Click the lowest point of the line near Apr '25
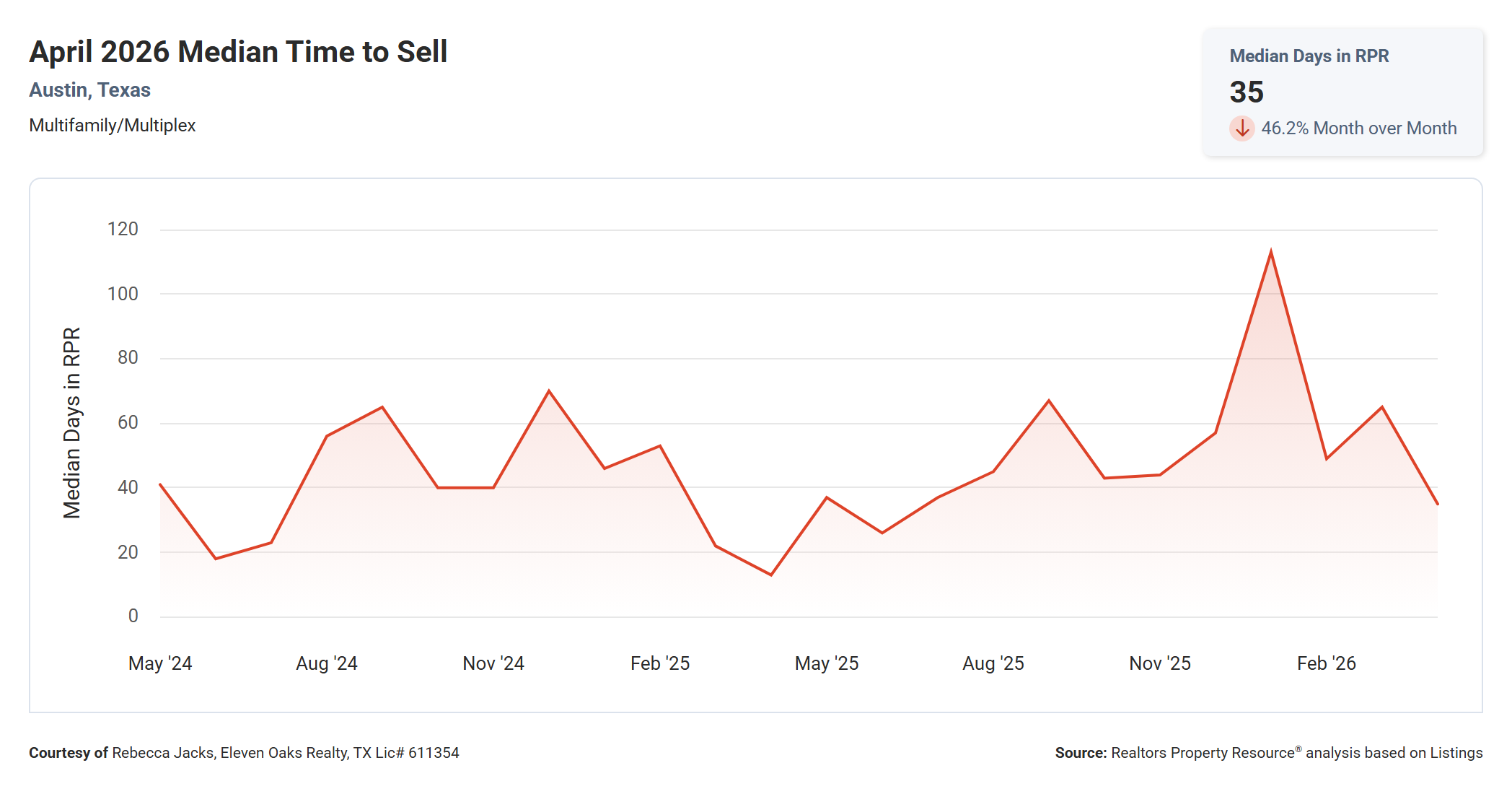This screenshot has height=794, width=1512. coord(771,575)
